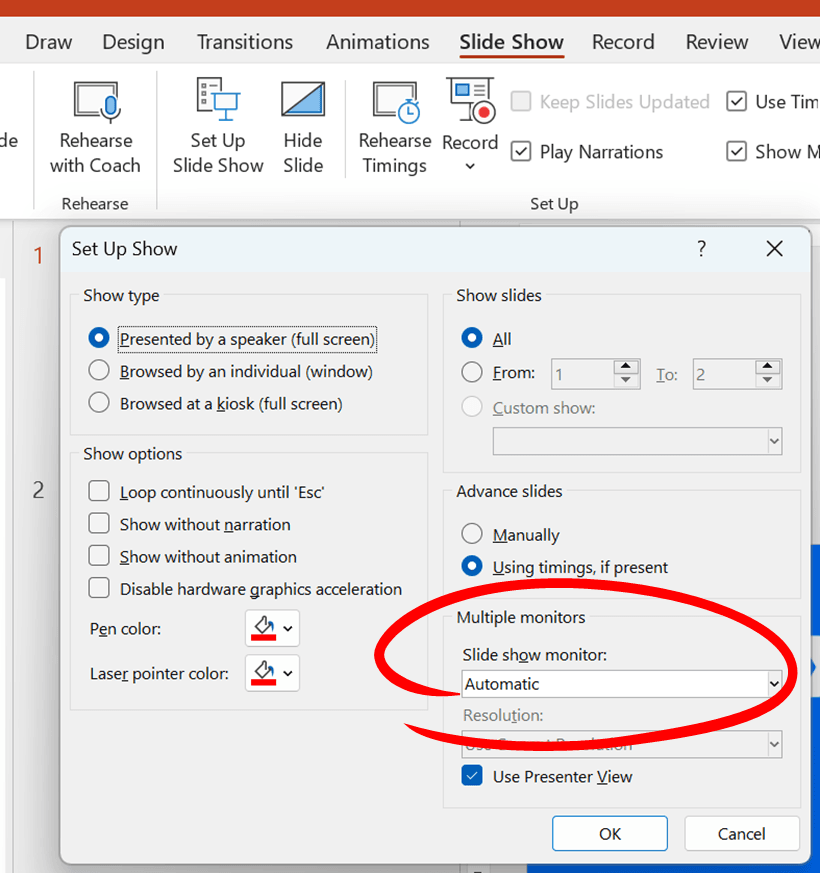Enable Loop continuously until 'Esc'
The height and width of the screenshot is (873, 820).
click(99, 491)
